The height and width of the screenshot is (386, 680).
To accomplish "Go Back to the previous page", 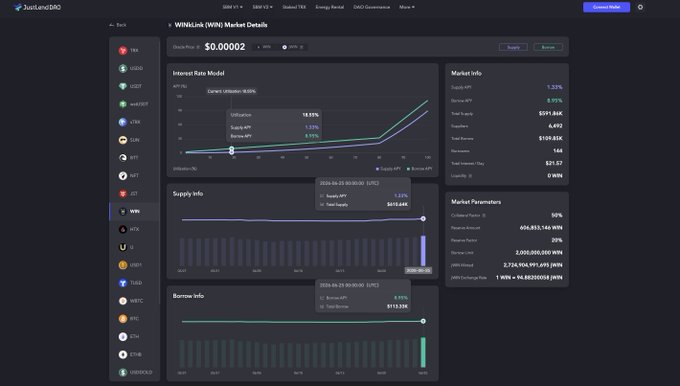I will click(118, 25).
